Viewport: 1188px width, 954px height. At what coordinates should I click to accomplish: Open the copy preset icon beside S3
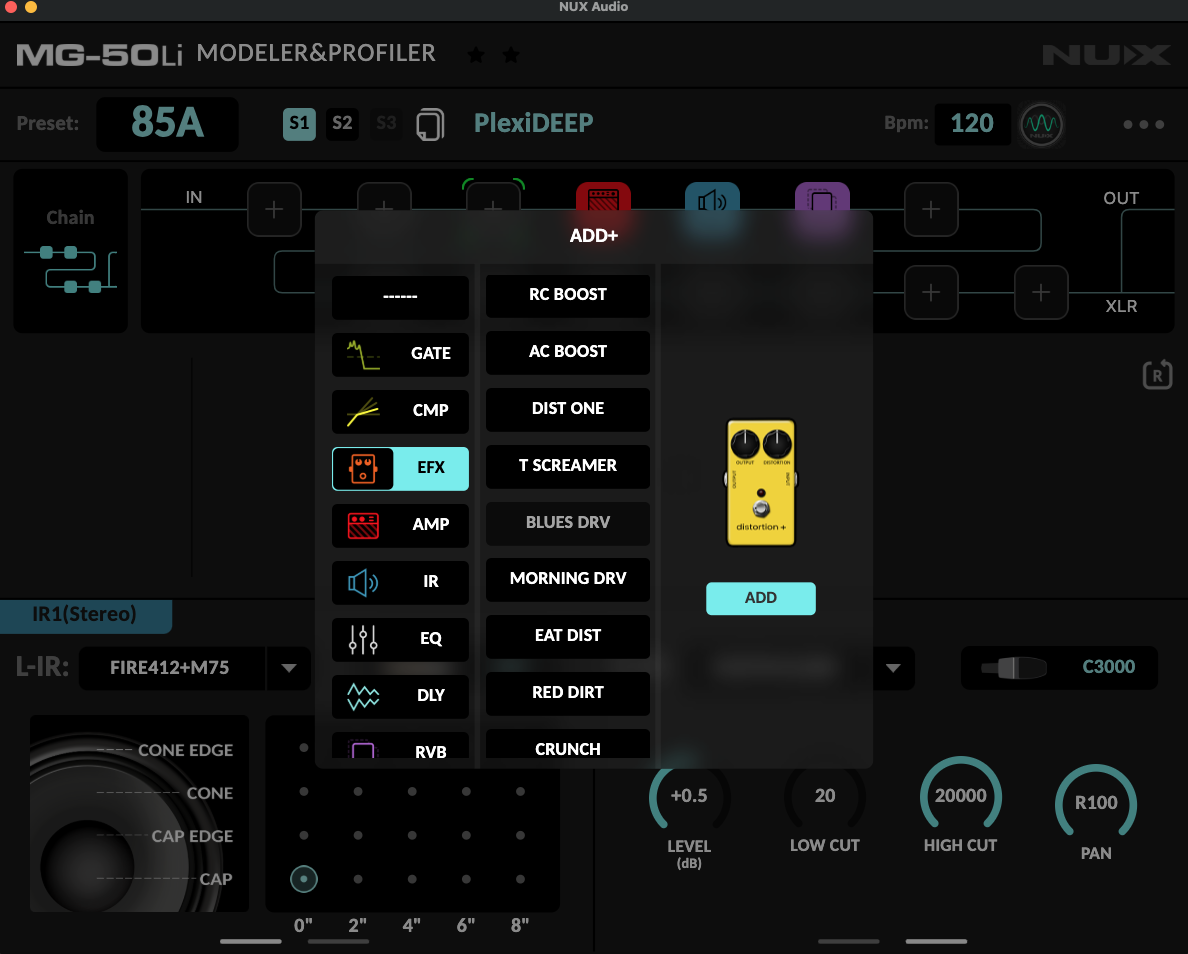pos(430,124)
